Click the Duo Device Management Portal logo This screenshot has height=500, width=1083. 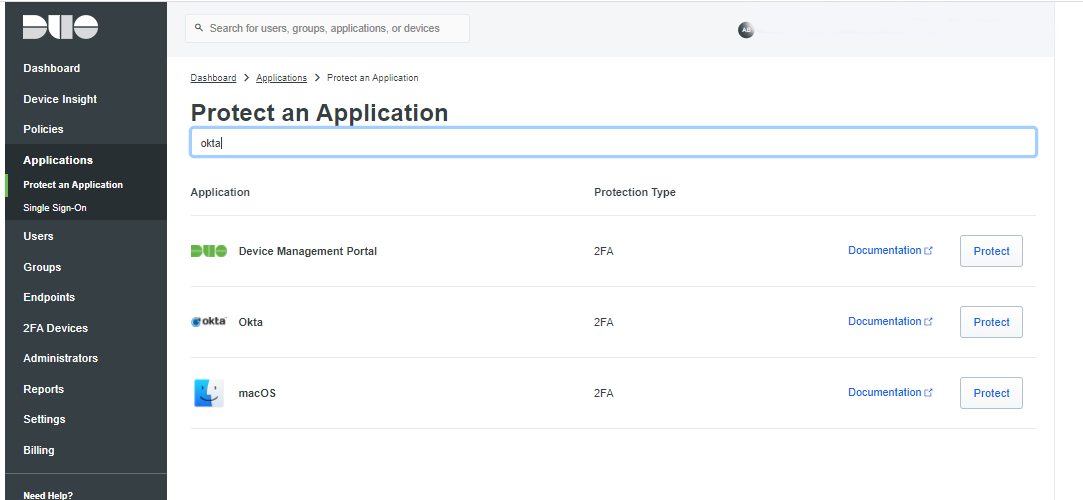209,251
